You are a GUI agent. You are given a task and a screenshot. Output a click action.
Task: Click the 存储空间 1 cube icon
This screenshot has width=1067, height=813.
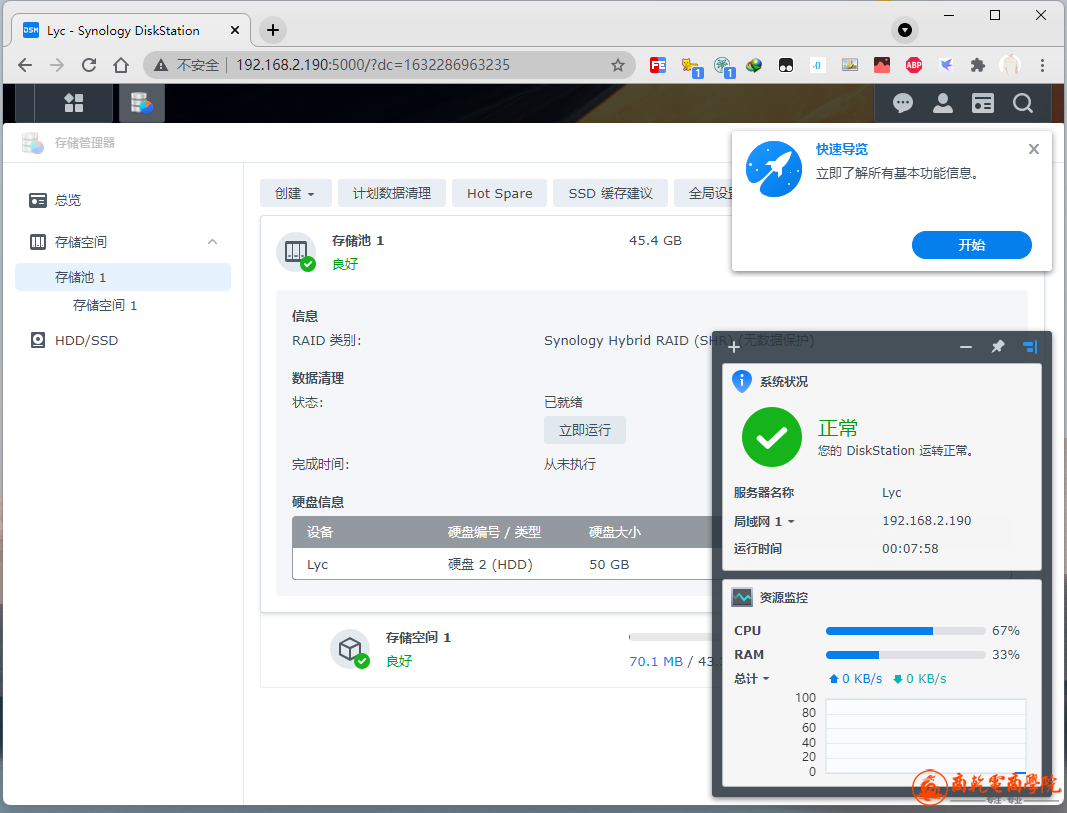pos(350,649)
